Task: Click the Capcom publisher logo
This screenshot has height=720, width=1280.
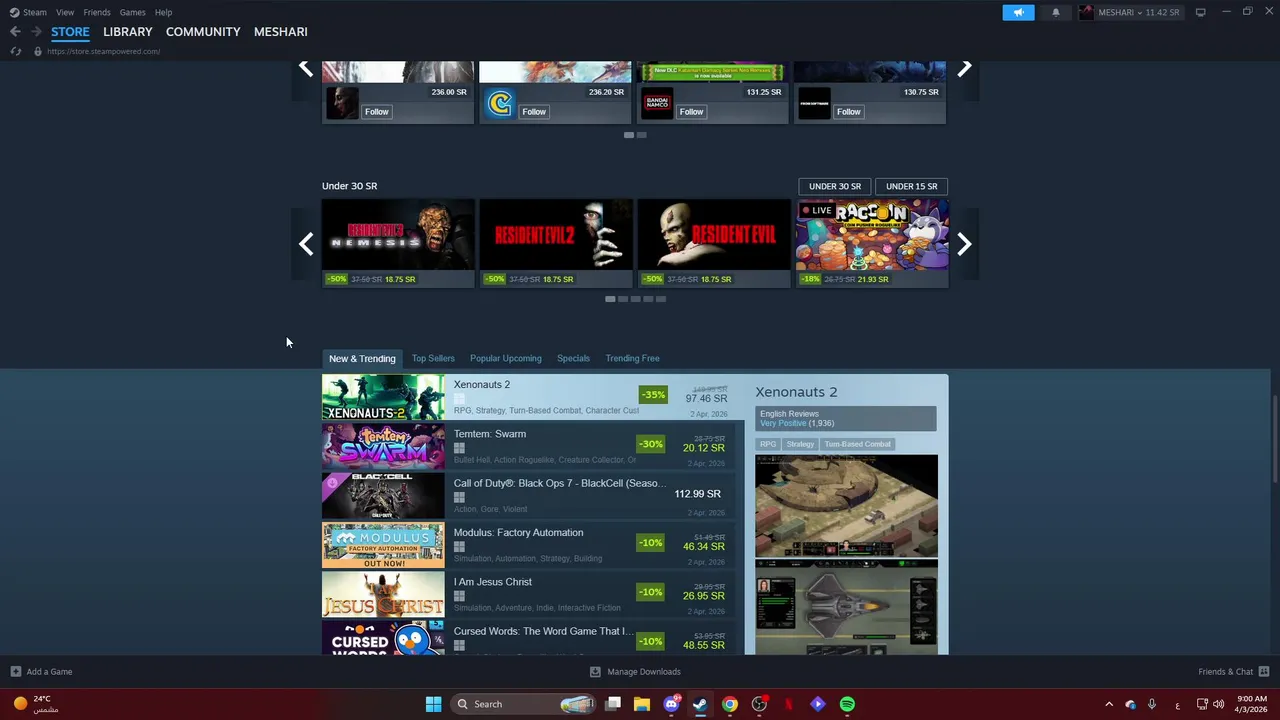Action: (499, 103)
